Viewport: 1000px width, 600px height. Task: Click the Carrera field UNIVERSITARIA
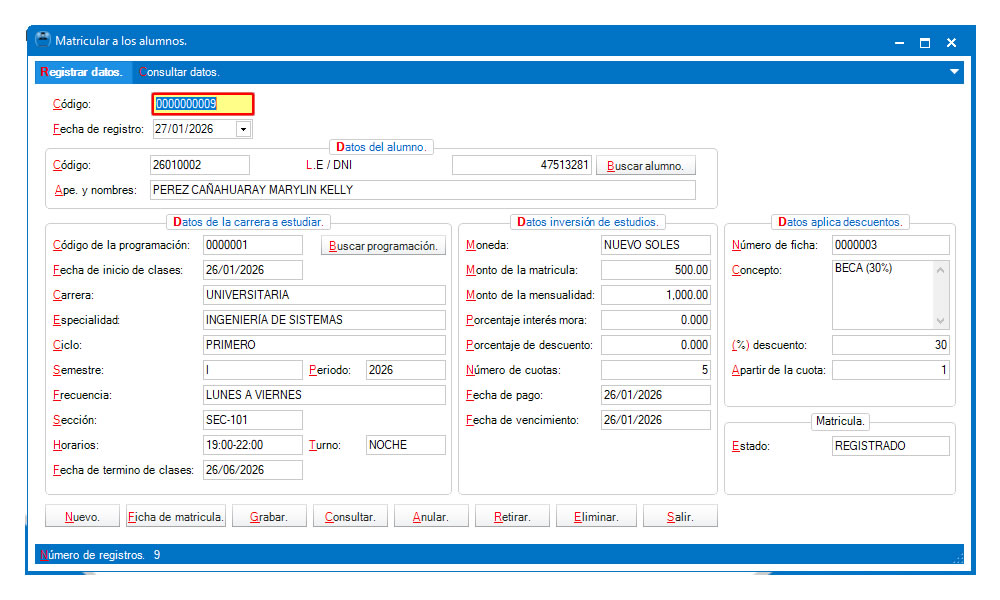324,295
